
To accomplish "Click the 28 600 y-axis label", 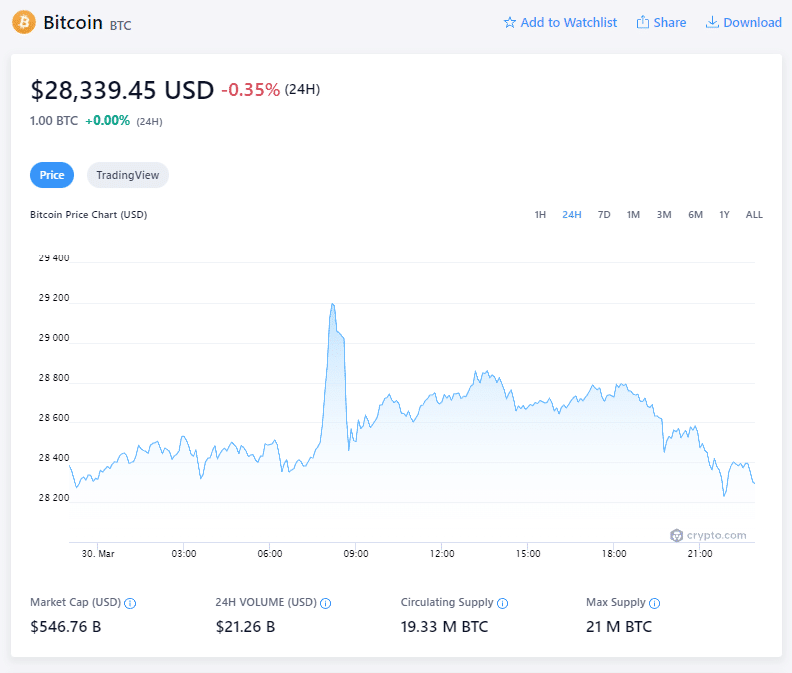I will click(x=54, y=417).
